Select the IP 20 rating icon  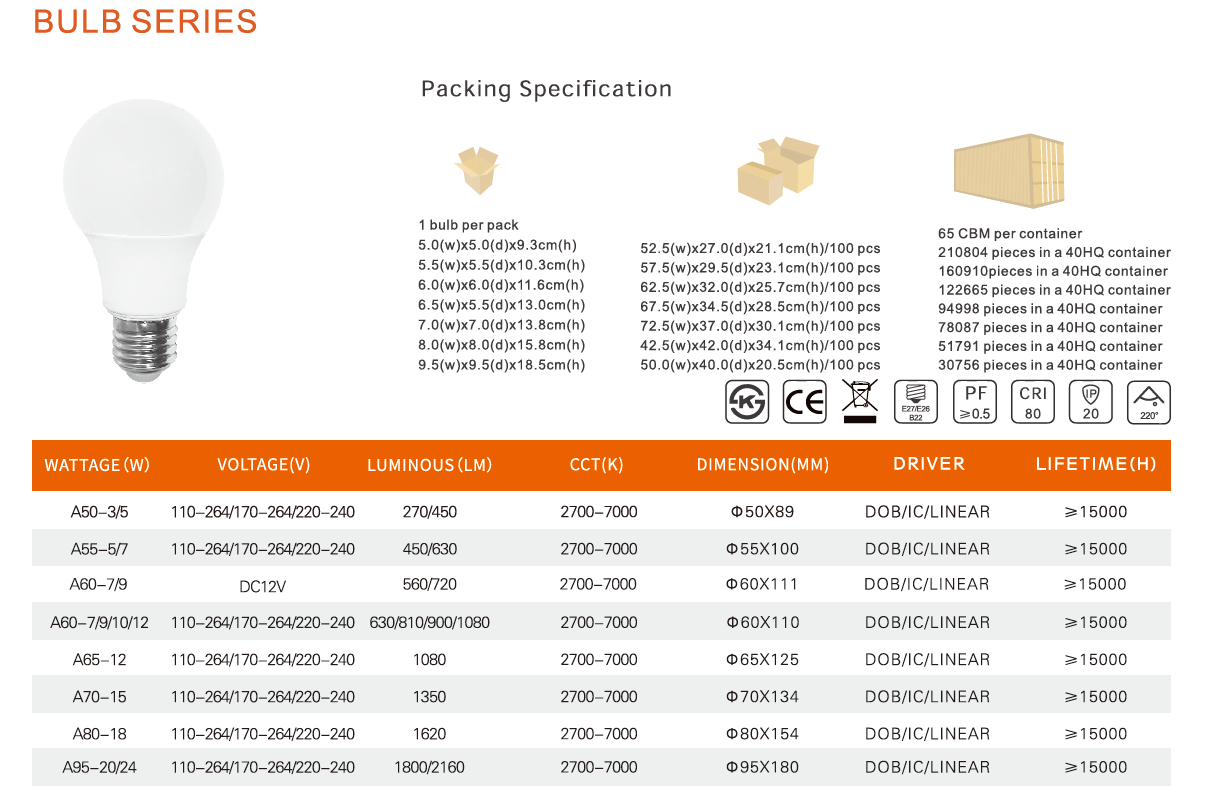point(1091,402)
